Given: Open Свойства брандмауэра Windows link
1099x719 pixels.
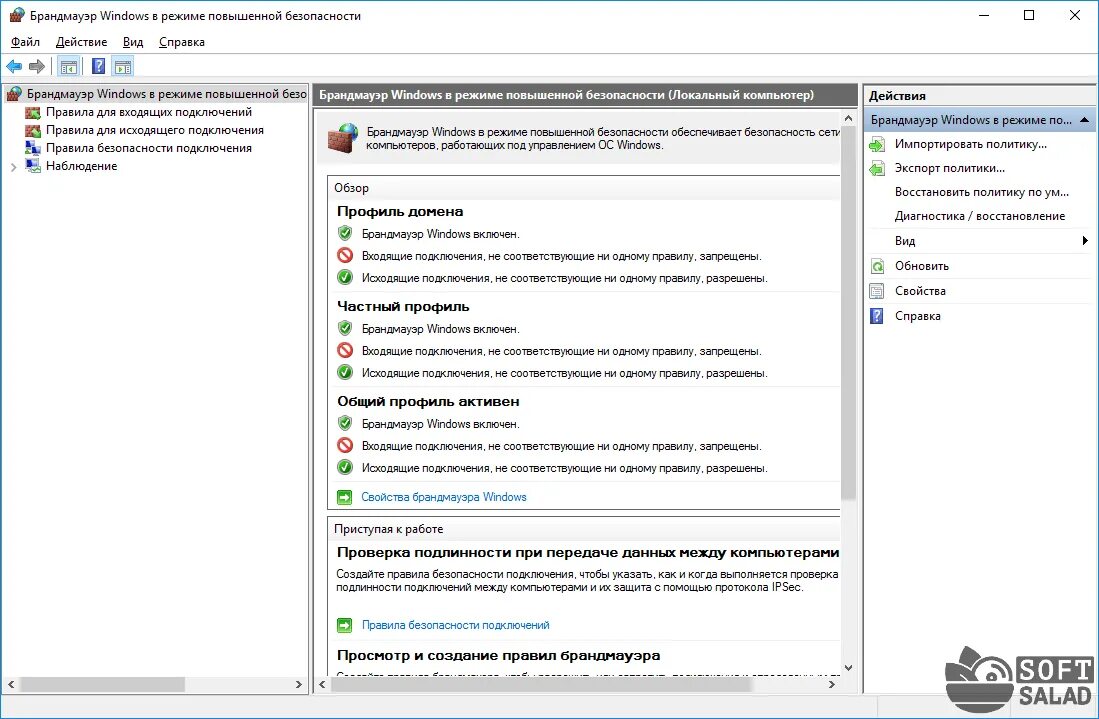Looking at the screenshot, I should tap(444, 497).
